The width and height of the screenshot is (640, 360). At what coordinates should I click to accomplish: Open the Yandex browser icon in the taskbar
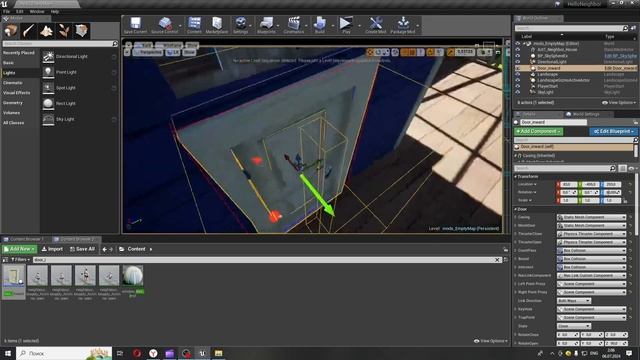pos(153,353)
